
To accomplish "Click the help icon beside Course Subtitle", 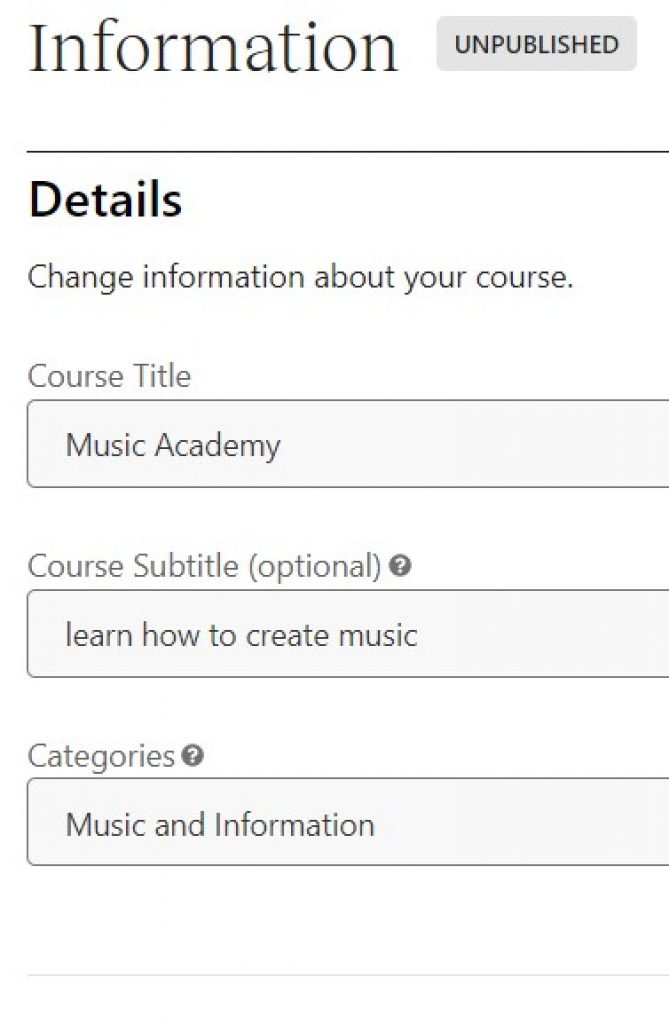I will (x=400, y=567).
